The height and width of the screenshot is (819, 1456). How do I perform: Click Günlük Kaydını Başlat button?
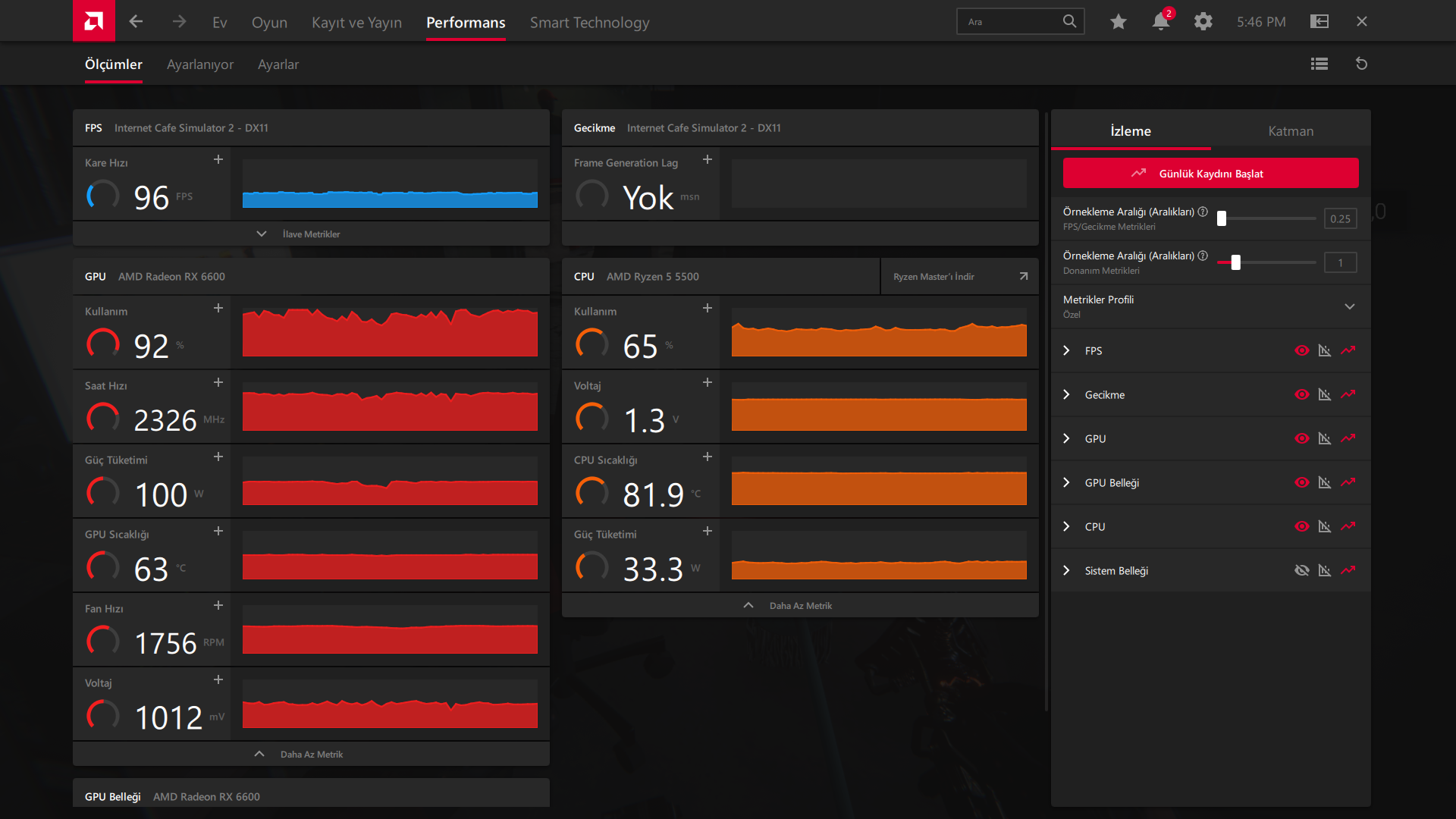[x=1210, y=174]
